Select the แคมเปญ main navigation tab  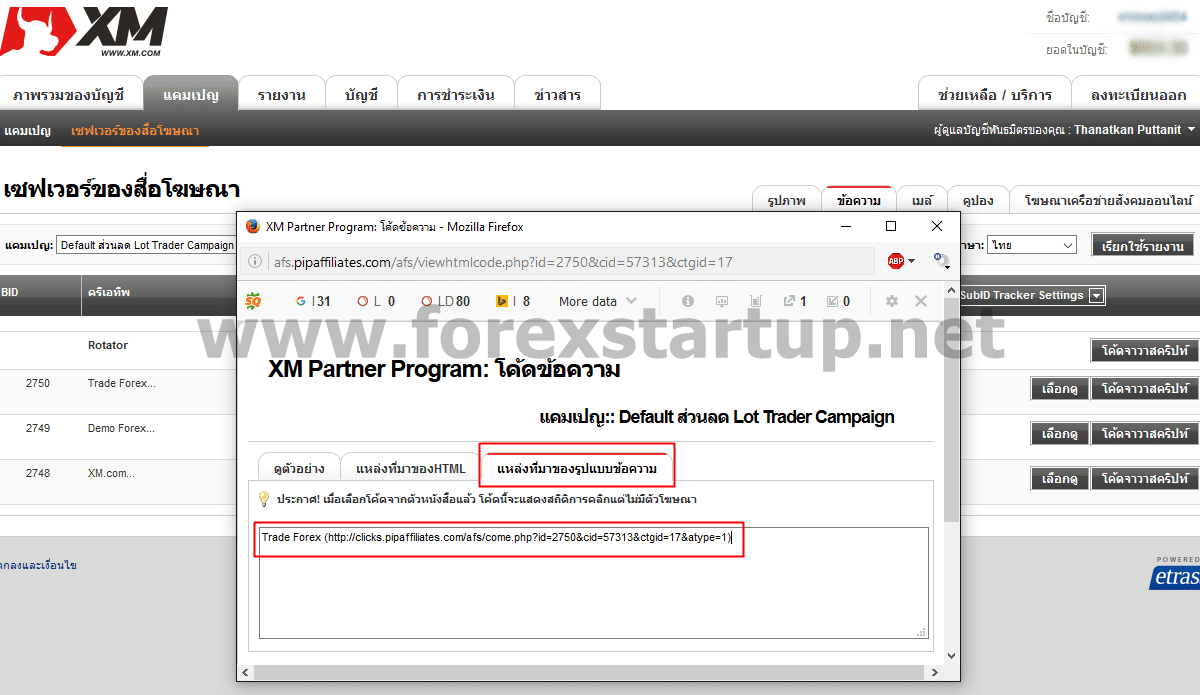click(191, 95)
